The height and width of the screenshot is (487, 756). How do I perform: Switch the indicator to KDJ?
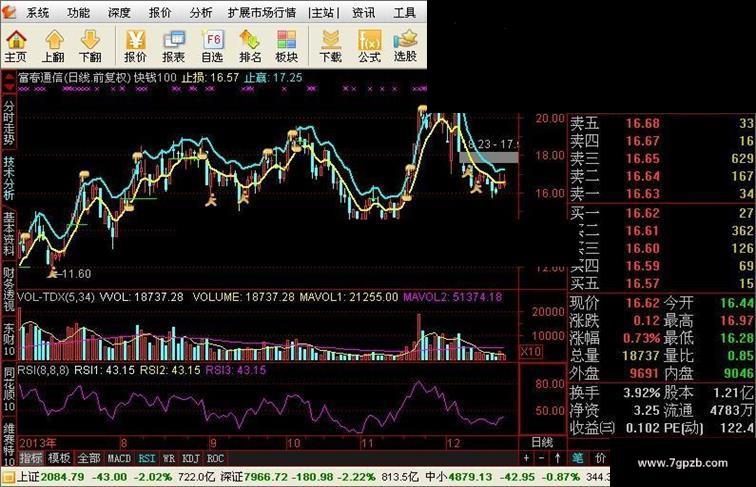(x=191, y=458)
